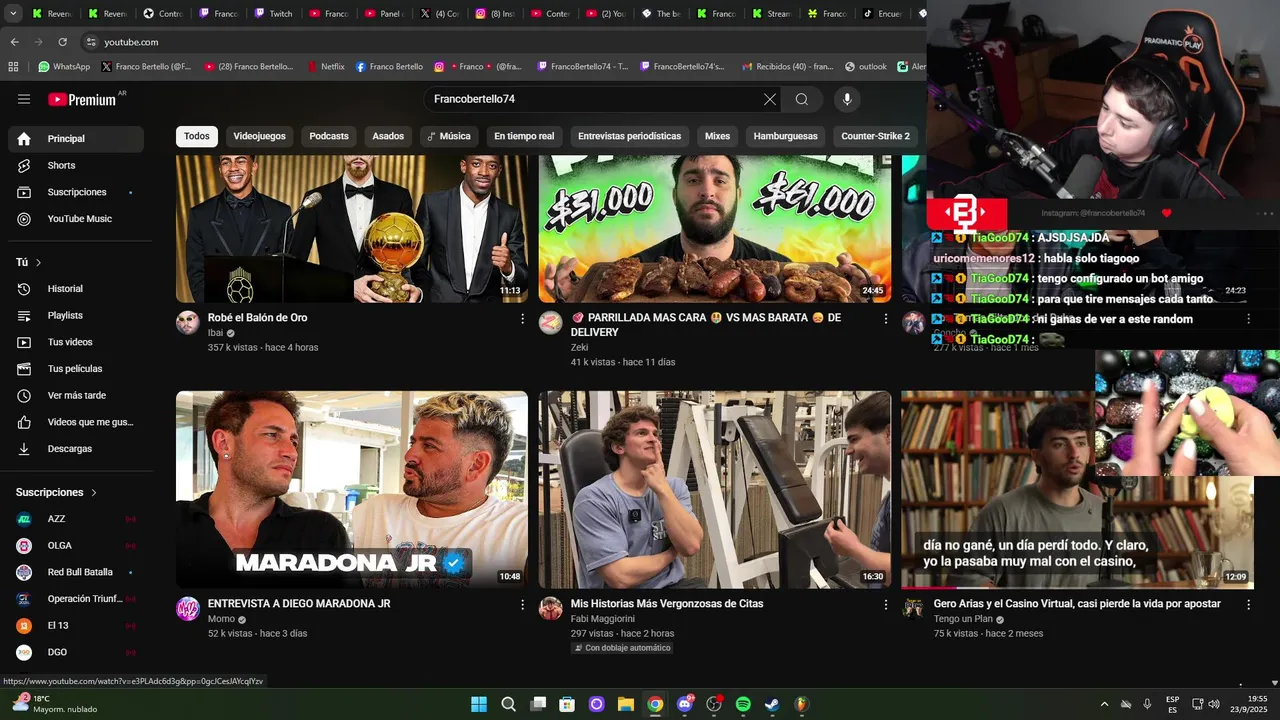
Task: Open the Mis Historias Más Vergonzosas thumbnail
Action: (x=714, y=489)
